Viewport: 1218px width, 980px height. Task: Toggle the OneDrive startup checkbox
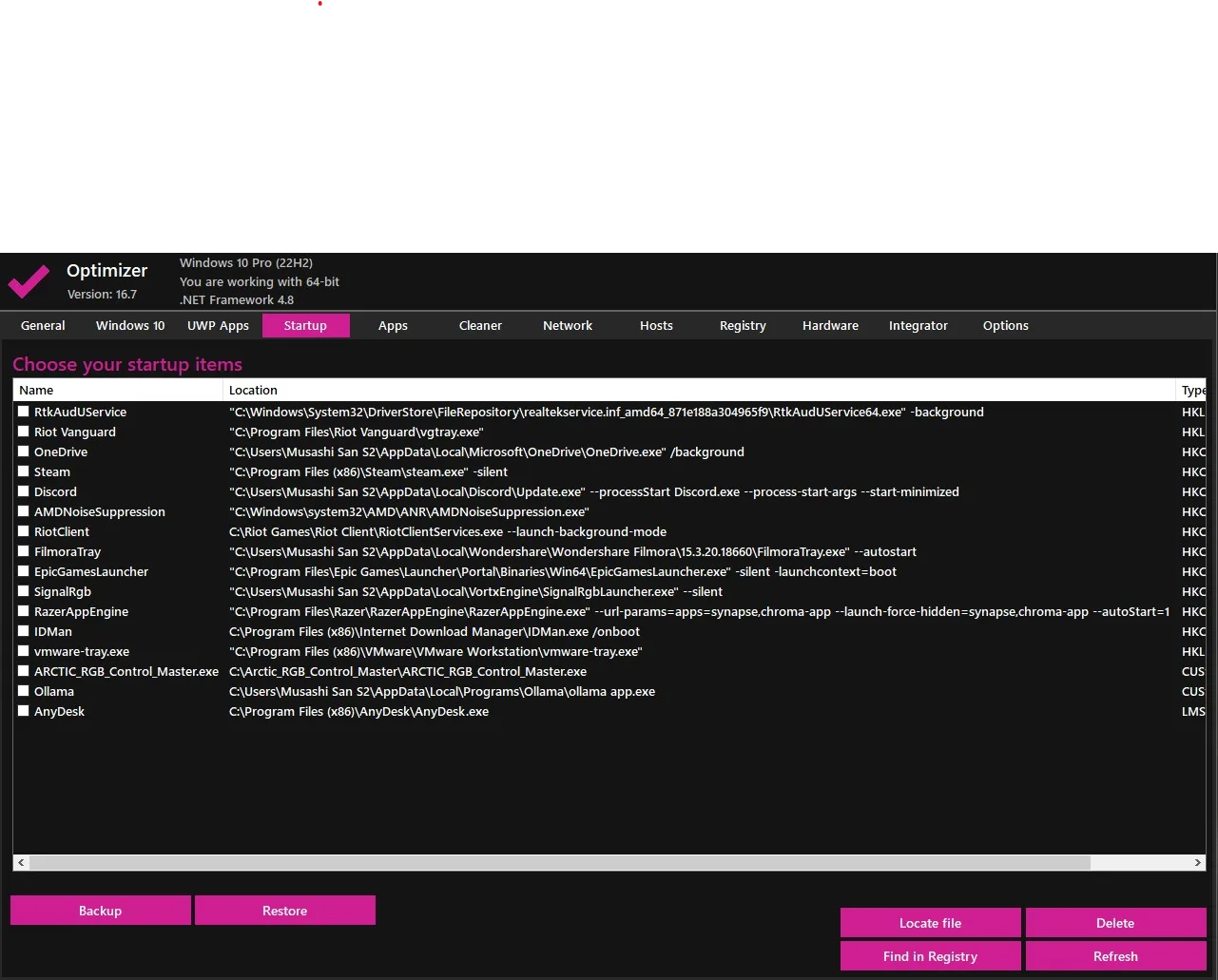click(x=24, y=452)
